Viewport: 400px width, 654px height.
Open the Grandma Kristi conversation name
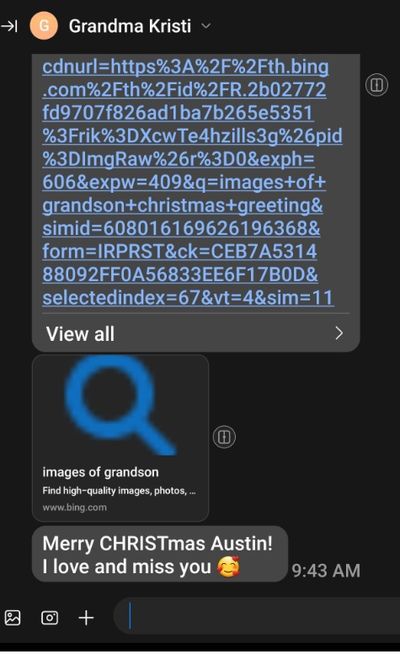click(130, 26)
